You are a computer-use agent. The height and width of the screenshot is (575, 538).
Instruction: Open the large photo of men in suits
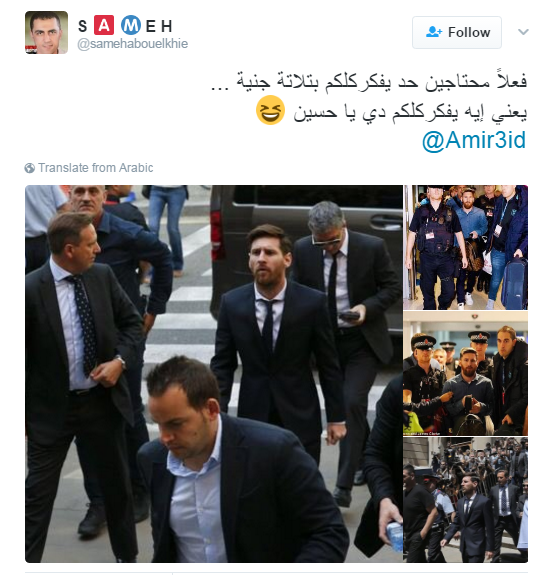click(x=214, y=374)
